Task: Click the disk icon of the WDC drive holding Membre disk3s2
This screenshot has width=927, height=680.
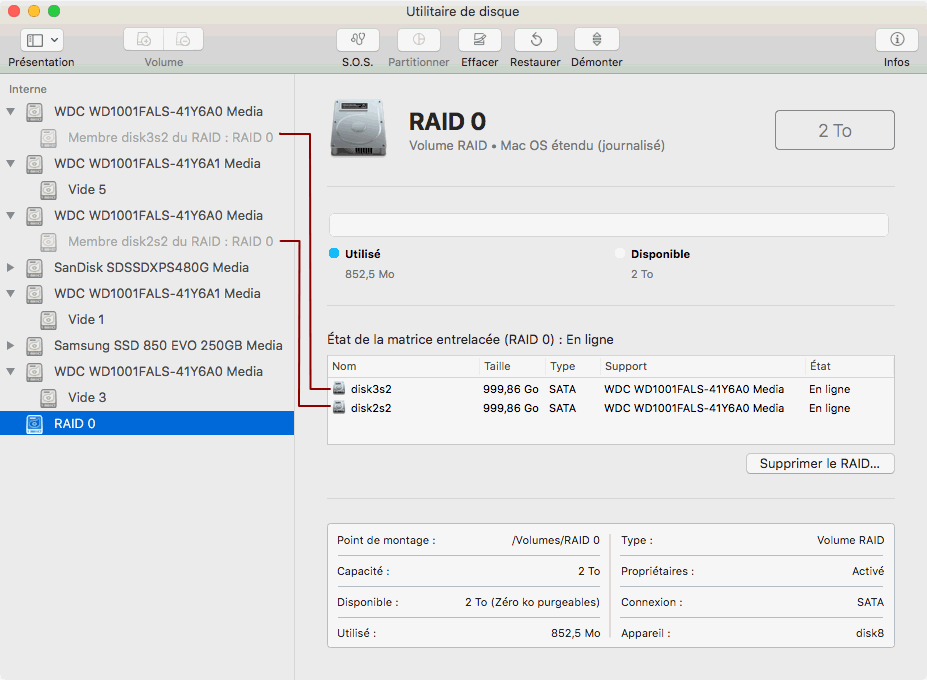Action: (34, 112)
